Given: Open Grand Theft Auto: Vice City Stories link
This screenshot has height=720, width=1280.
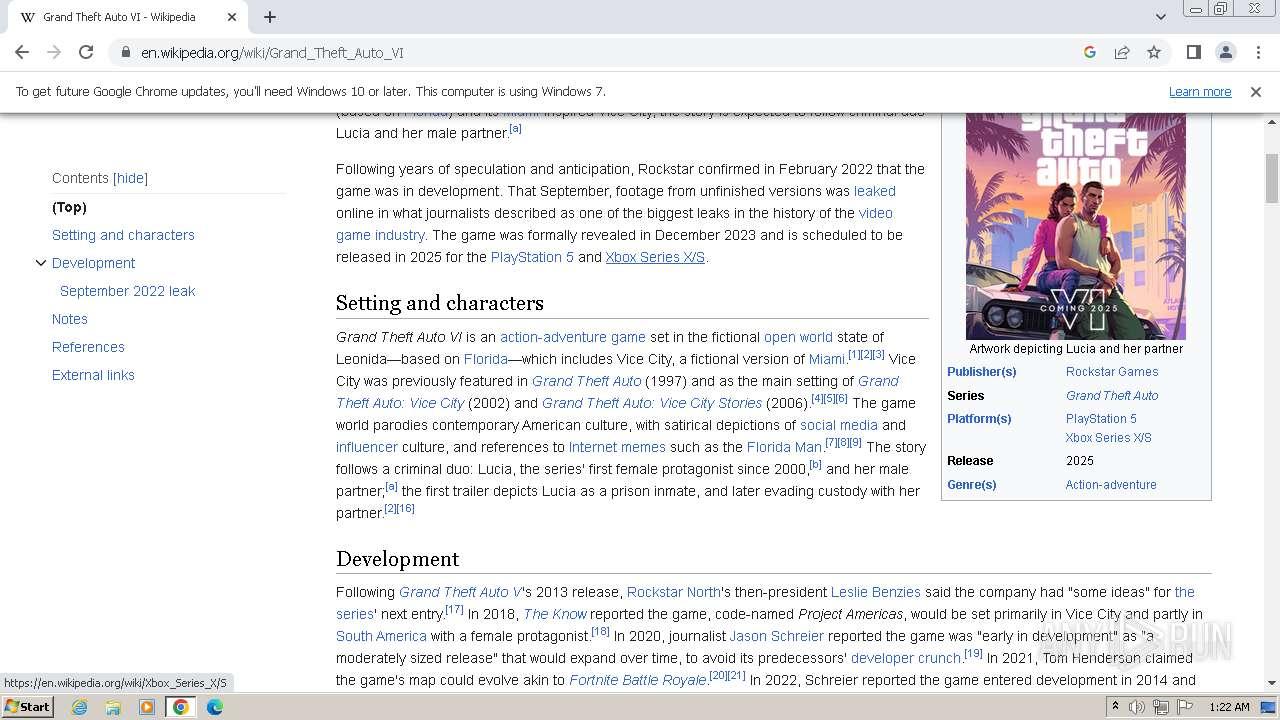Looking at the screenshot, I should (652, 403).
